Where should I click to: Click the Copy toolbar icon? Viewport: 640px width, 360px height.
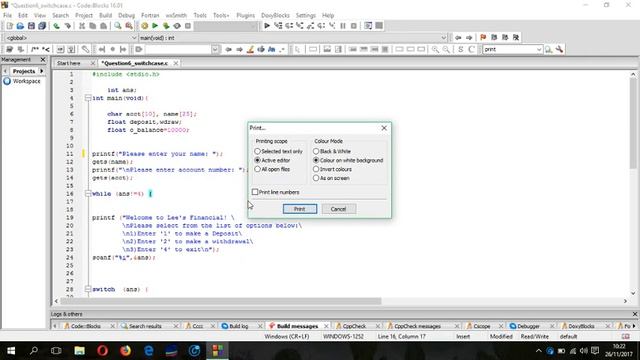pos(93,26)
